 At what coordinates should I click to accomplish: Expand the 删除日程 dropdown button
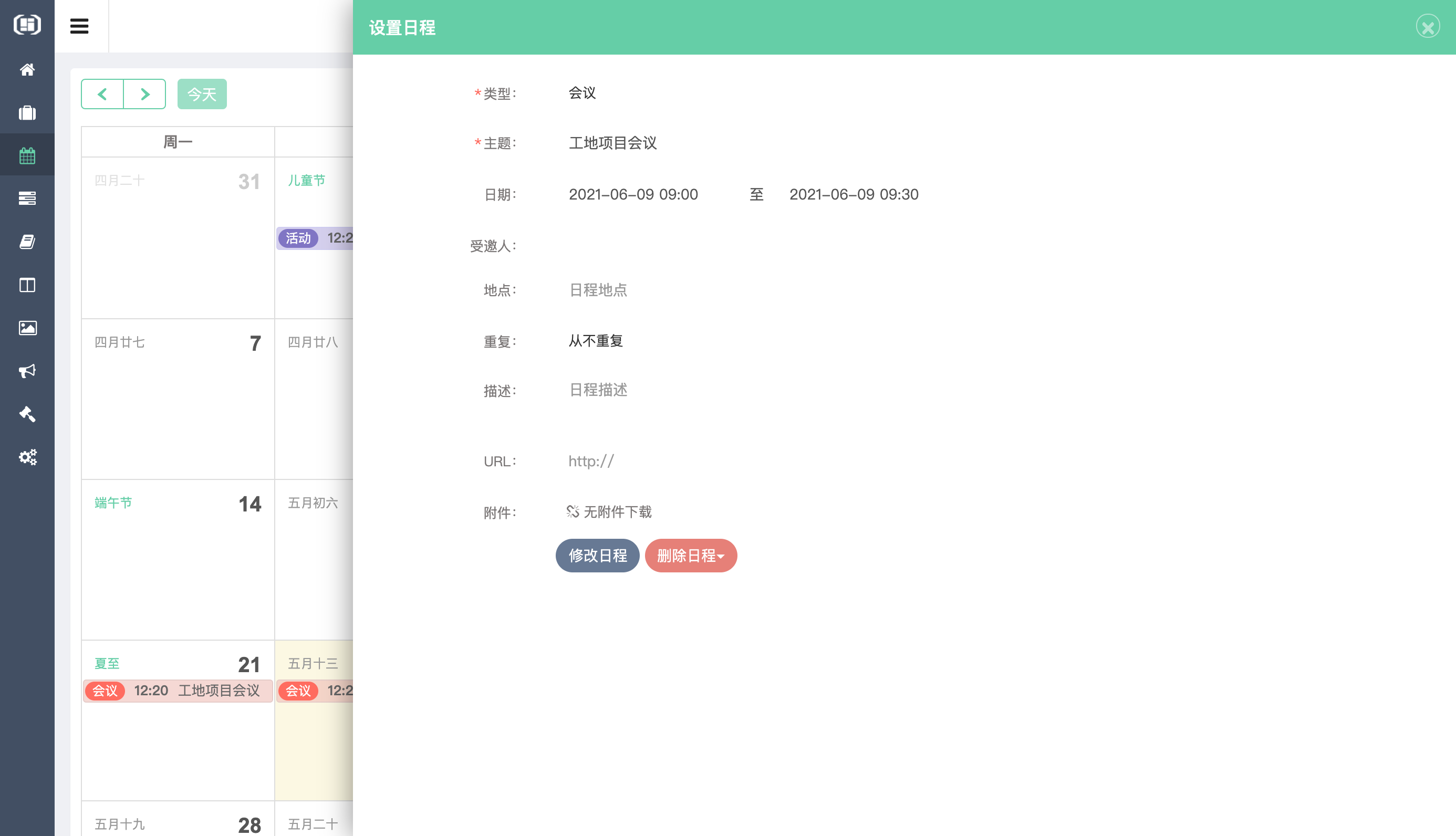[691, 555]
